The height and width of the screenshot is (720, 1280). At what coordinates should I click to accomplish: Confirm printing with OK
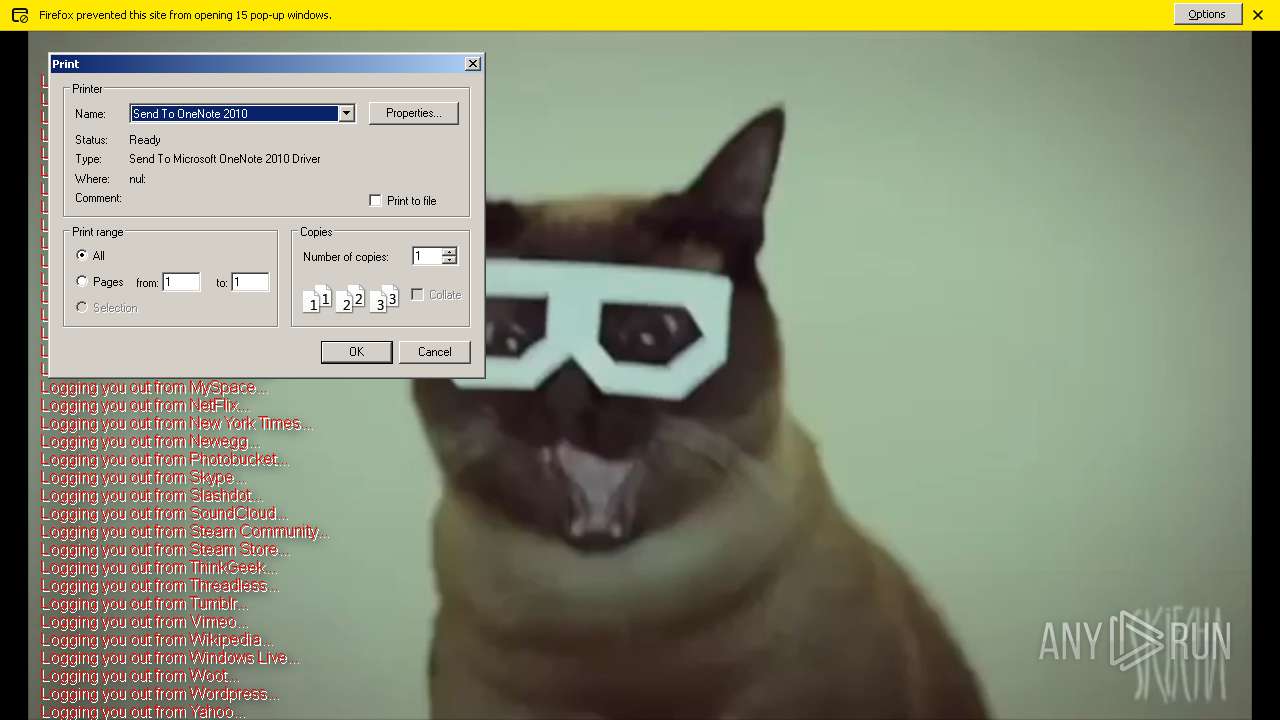[x=356, y=352]
